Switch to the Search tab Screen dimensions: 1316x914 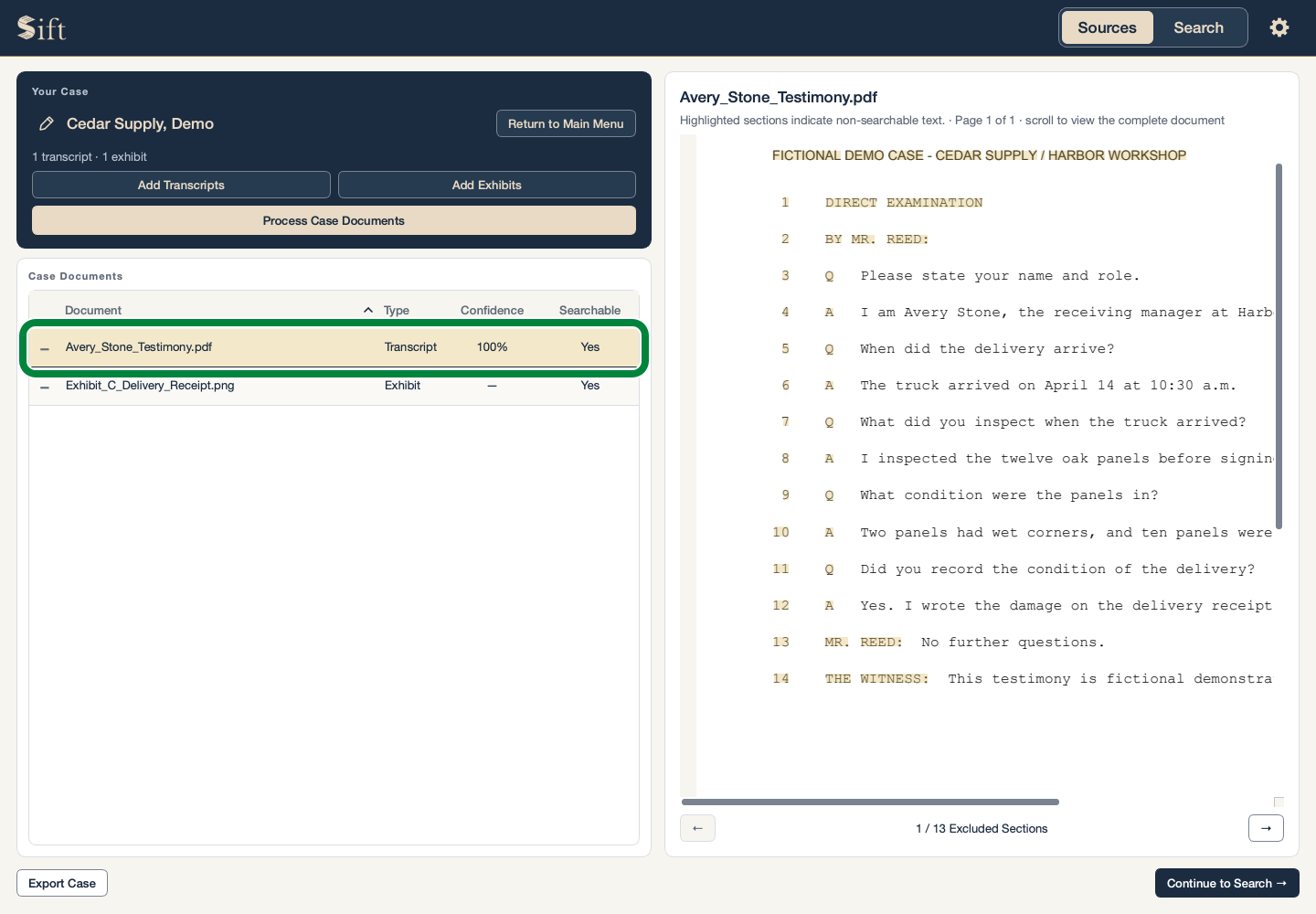tap(1198, 27)
